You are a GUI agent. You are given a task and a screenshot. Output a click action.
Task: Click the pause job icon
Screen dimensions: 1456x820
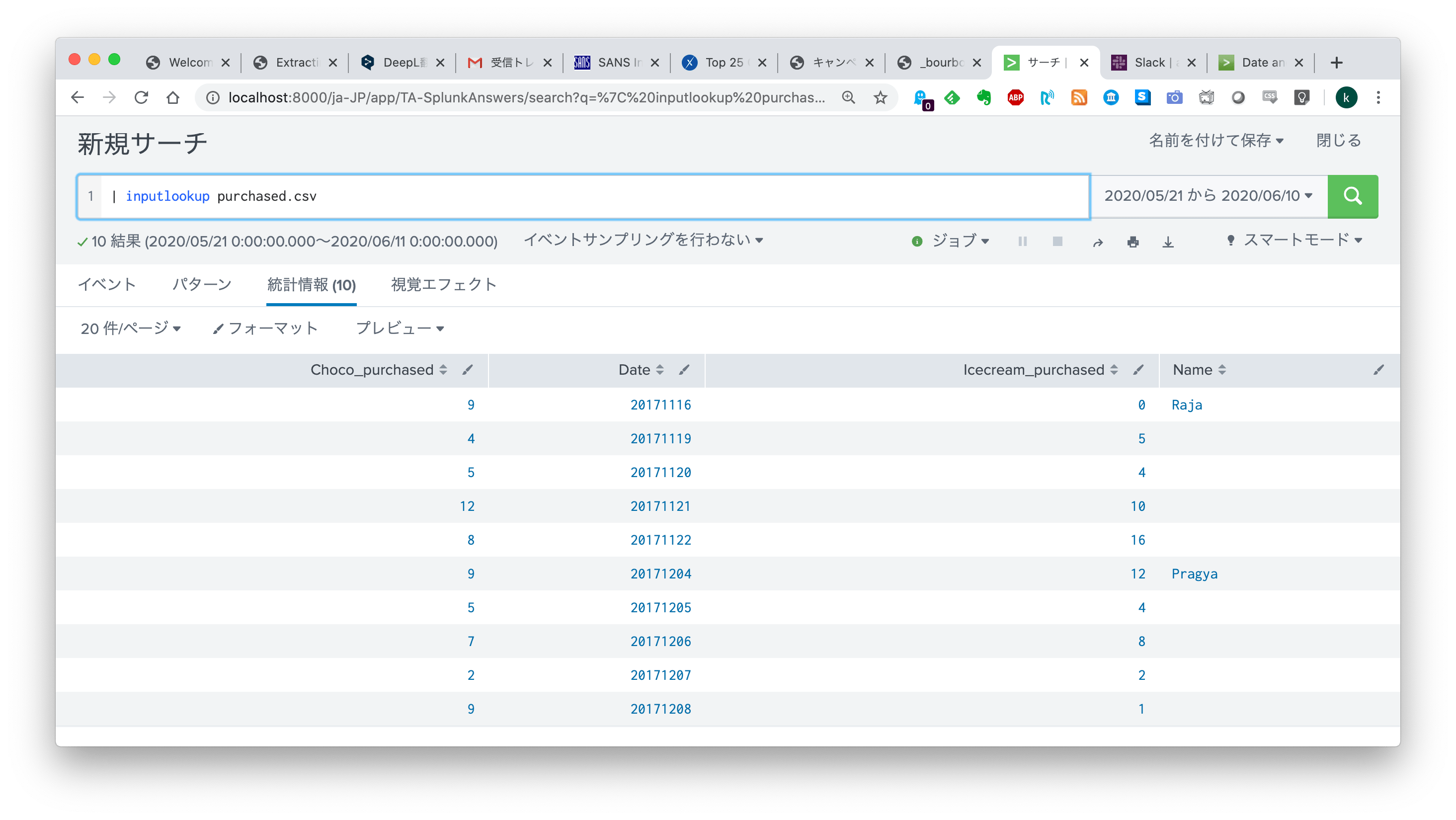[x=1023, y=242]
